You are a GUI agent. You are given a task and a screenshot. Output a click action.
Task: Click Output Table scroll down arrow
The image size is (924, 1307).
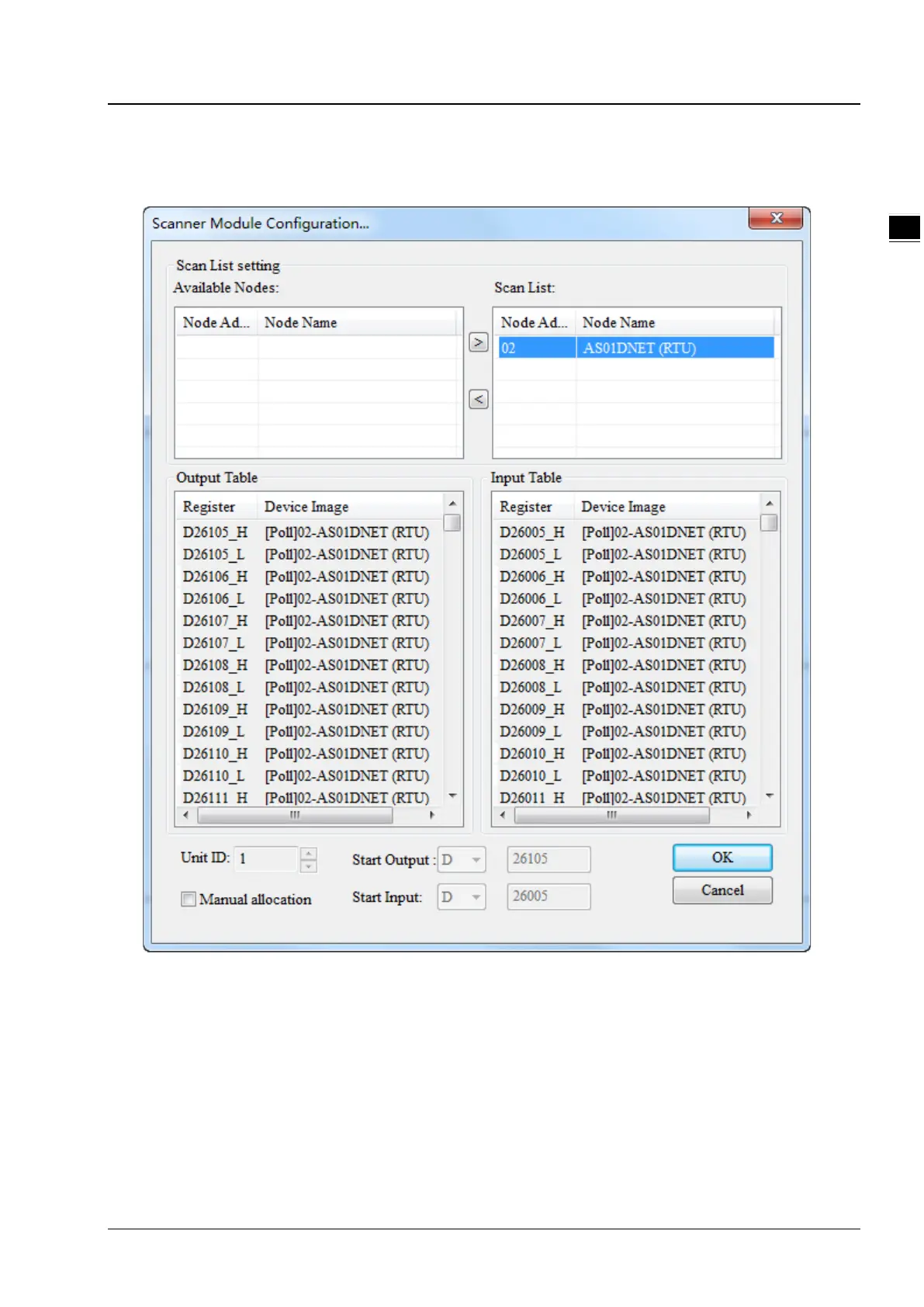[x=453, y=796]
